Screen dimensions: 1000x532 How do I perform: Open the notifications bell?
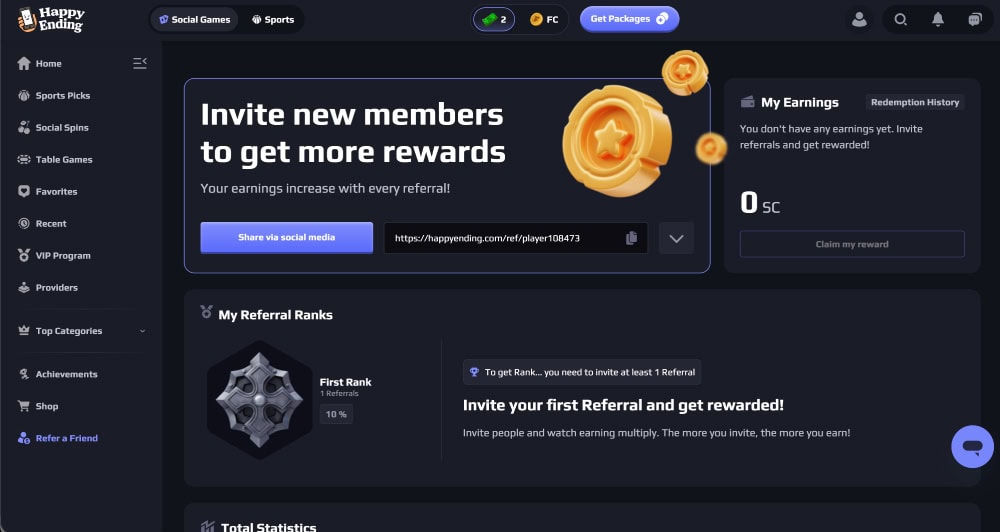pyautogui.click(x=938, y=20)
